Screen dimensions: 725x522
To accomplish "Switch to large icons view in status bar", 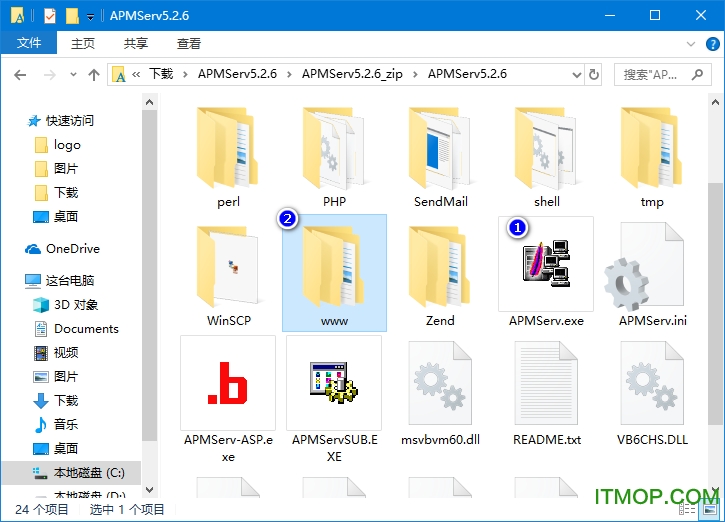I will pyautogui.click(x=709, y=509).
